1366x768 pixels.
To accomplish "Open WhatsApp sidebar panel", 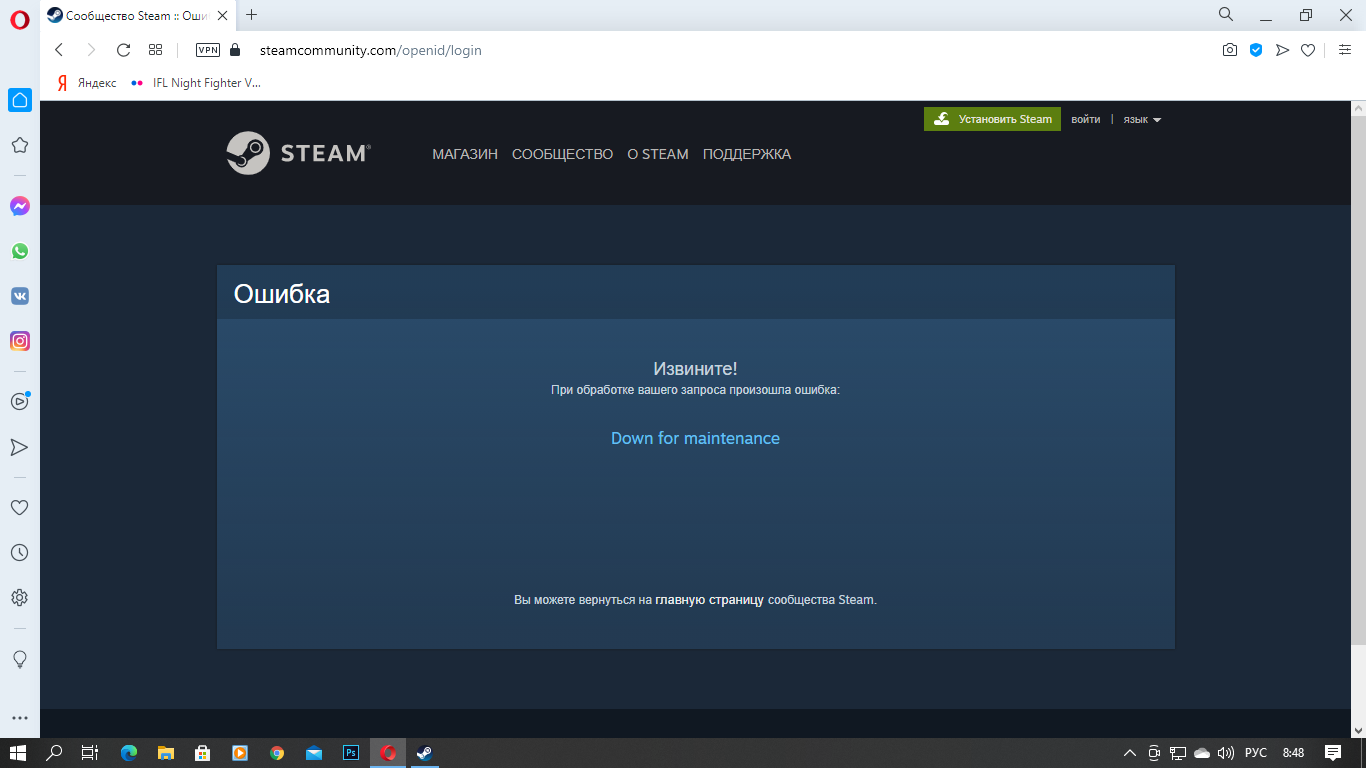I will point(19,251).
